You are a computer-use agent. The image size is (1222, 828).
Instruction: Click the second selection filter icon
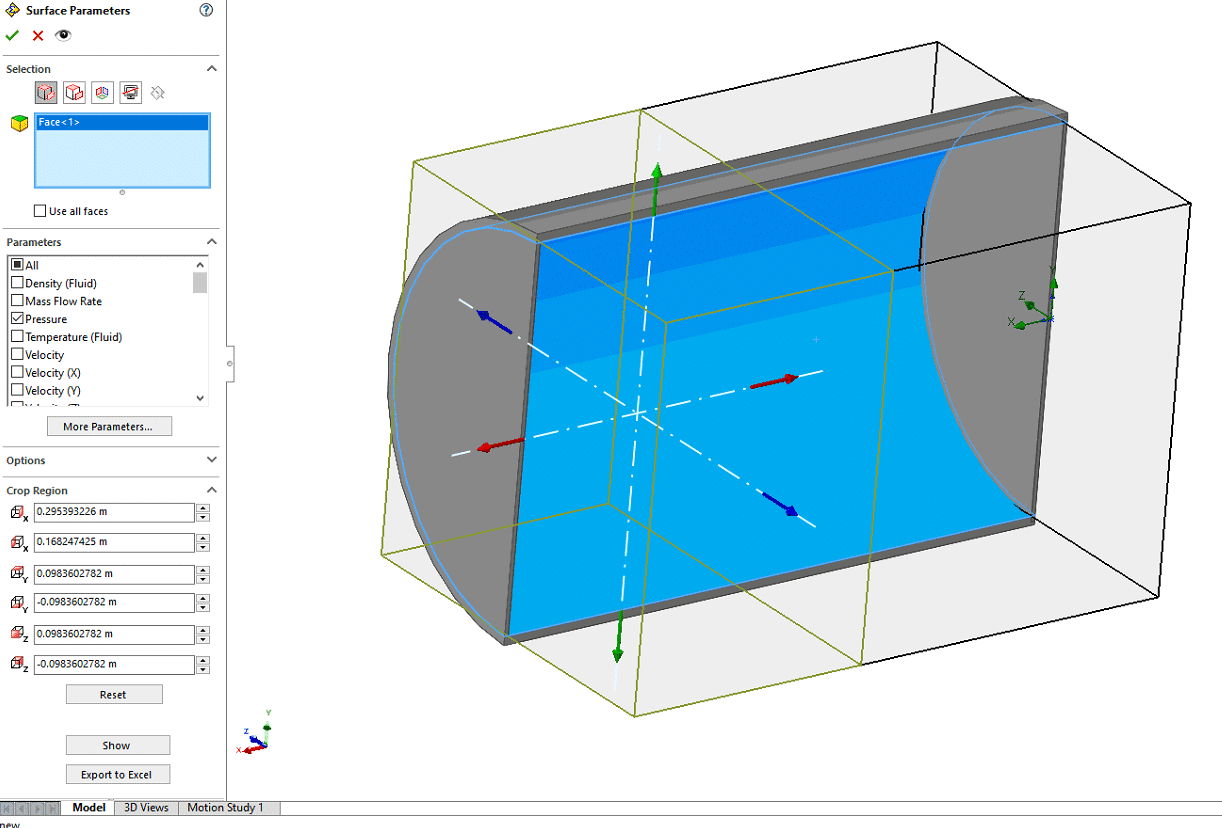point(74,93)
